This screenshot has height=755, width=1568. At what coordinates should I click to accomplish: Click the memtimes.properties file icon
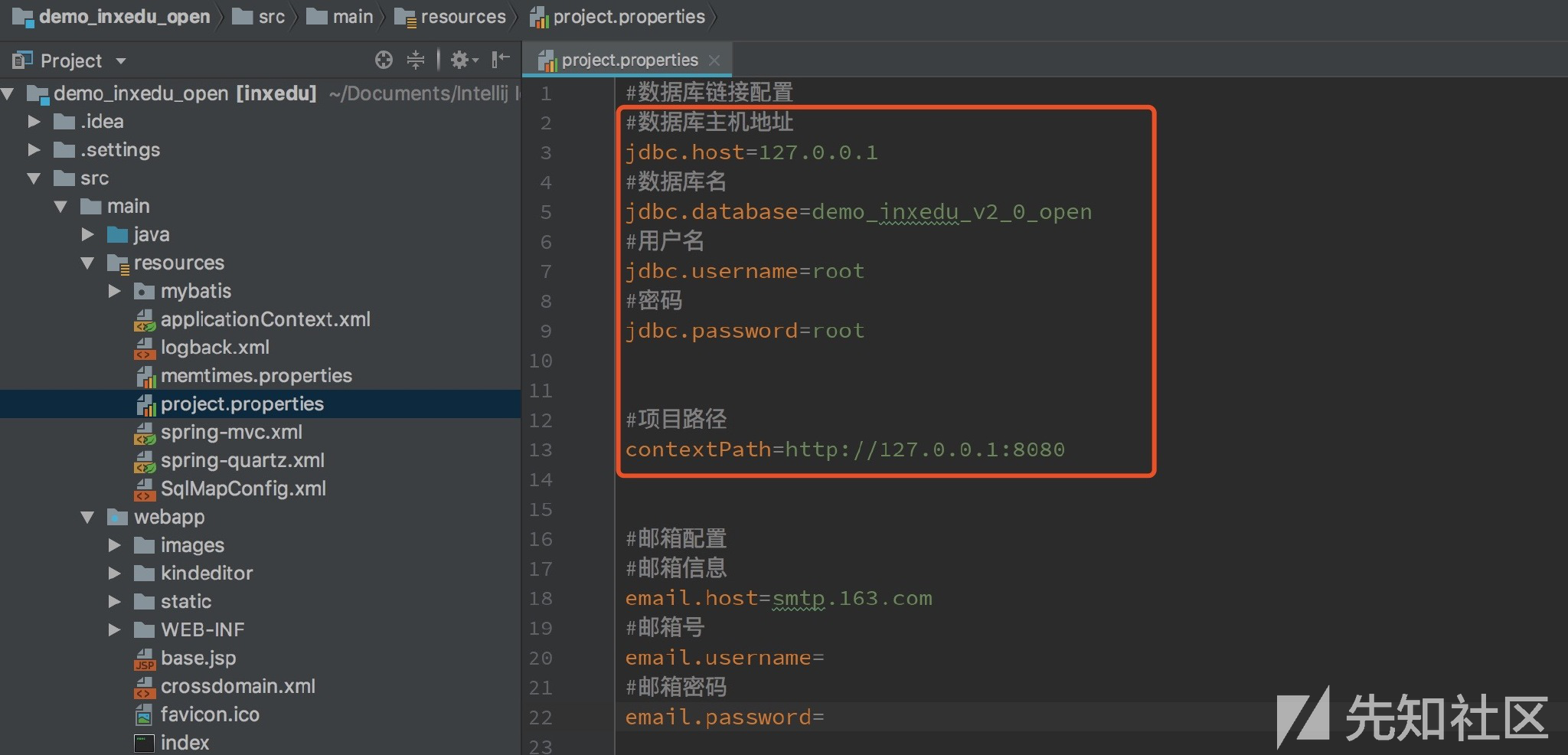pos(145,377)
